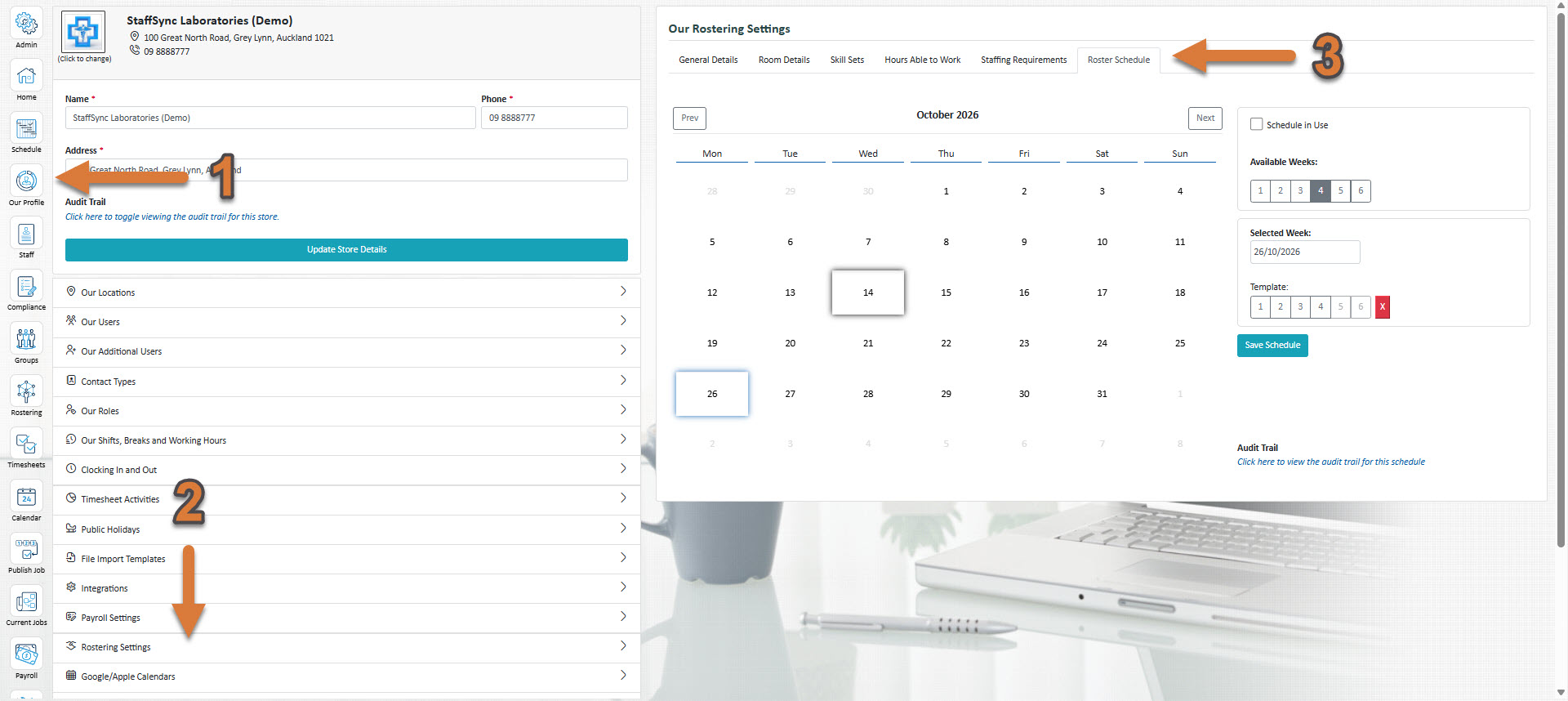Expand Our Shifts, Breaks and Working Hours
1568x701 pixels.
[x=346, y=440]
